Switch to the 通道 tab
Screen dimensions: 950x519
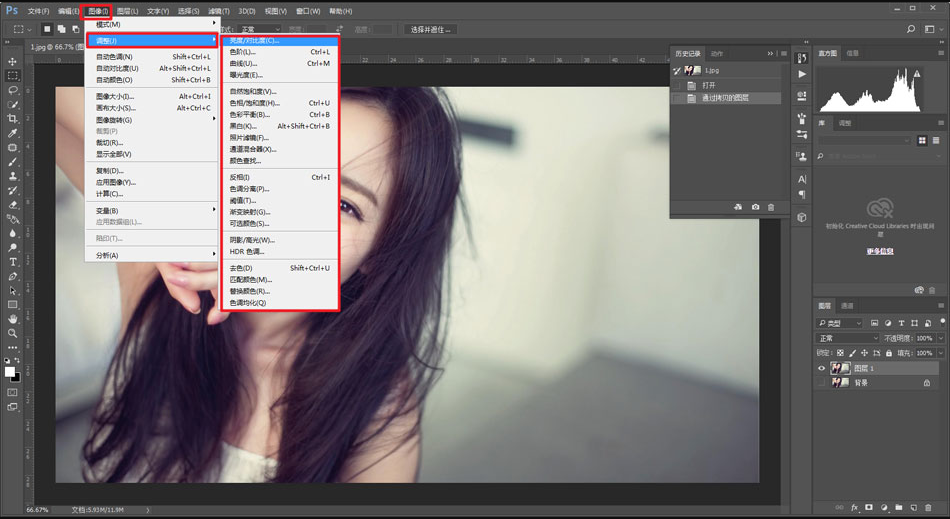pyautogui.click(x=847, y=306)
